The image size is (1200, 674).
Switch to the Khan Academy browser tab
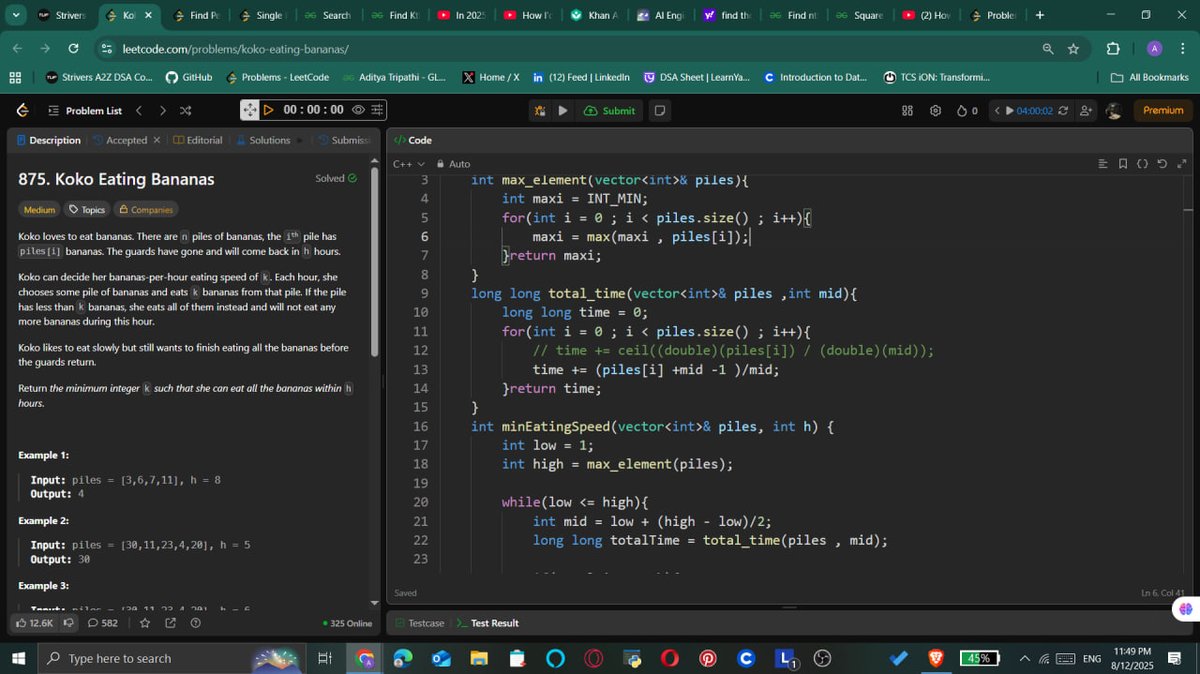595,15
